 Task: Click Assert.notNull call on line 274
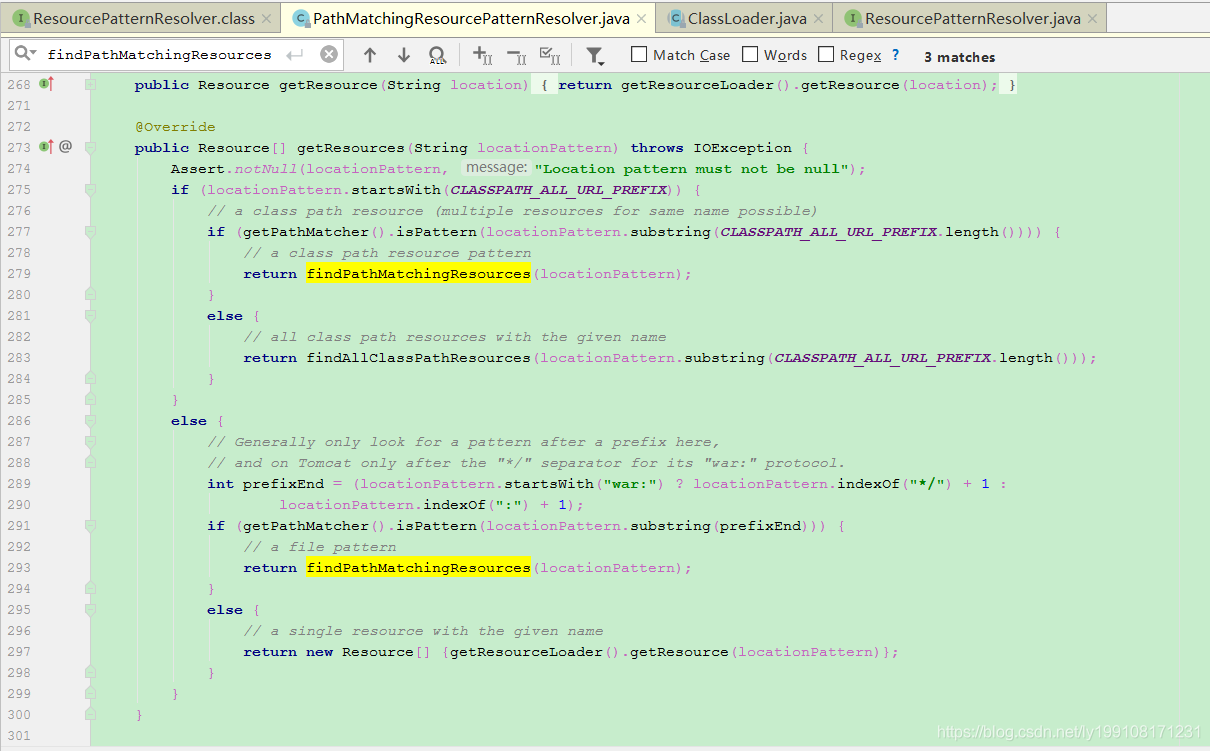(233, 169)
